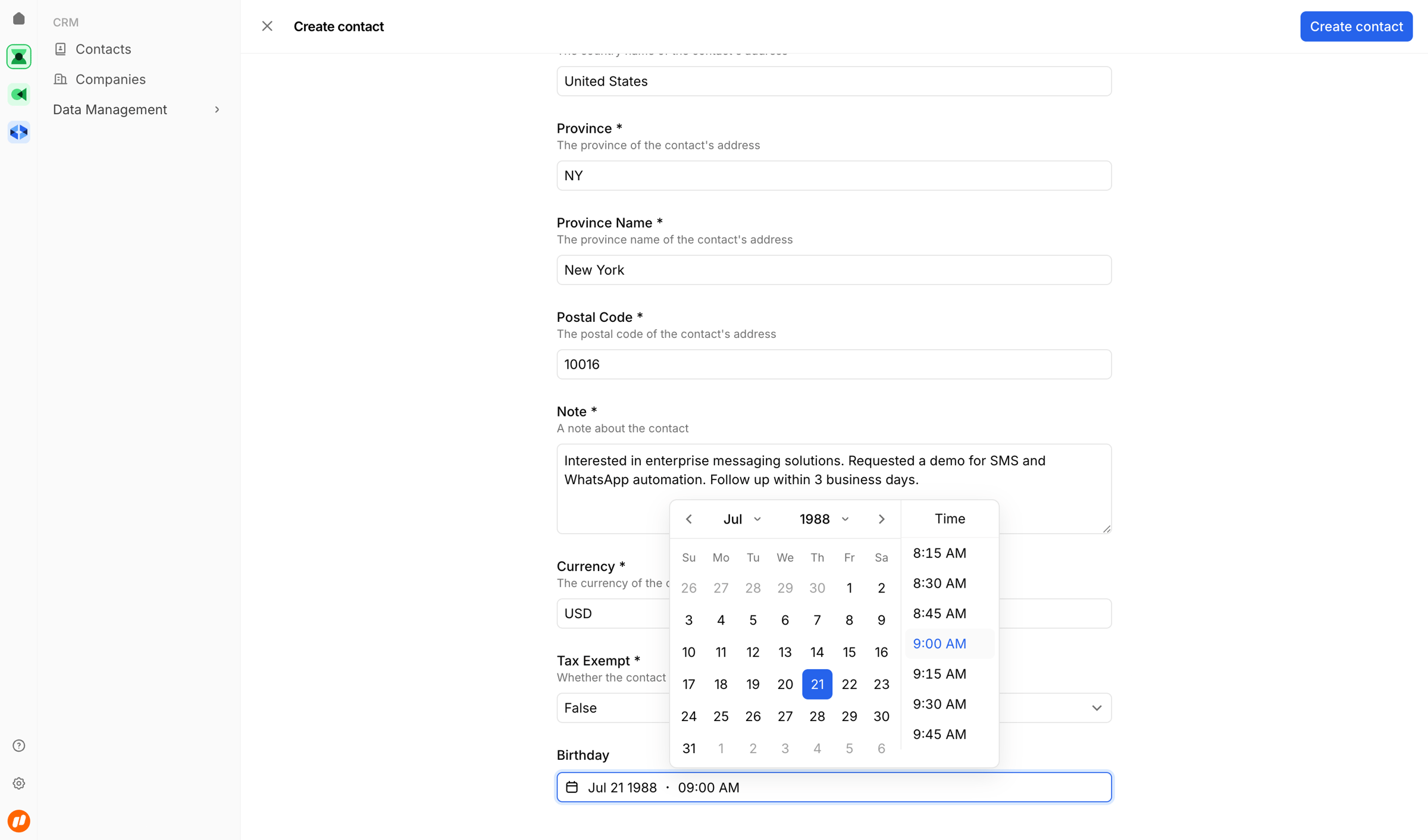Go to previous month in calendar
The height and width of the screenshot is (840, 1428).
[689, 519]
